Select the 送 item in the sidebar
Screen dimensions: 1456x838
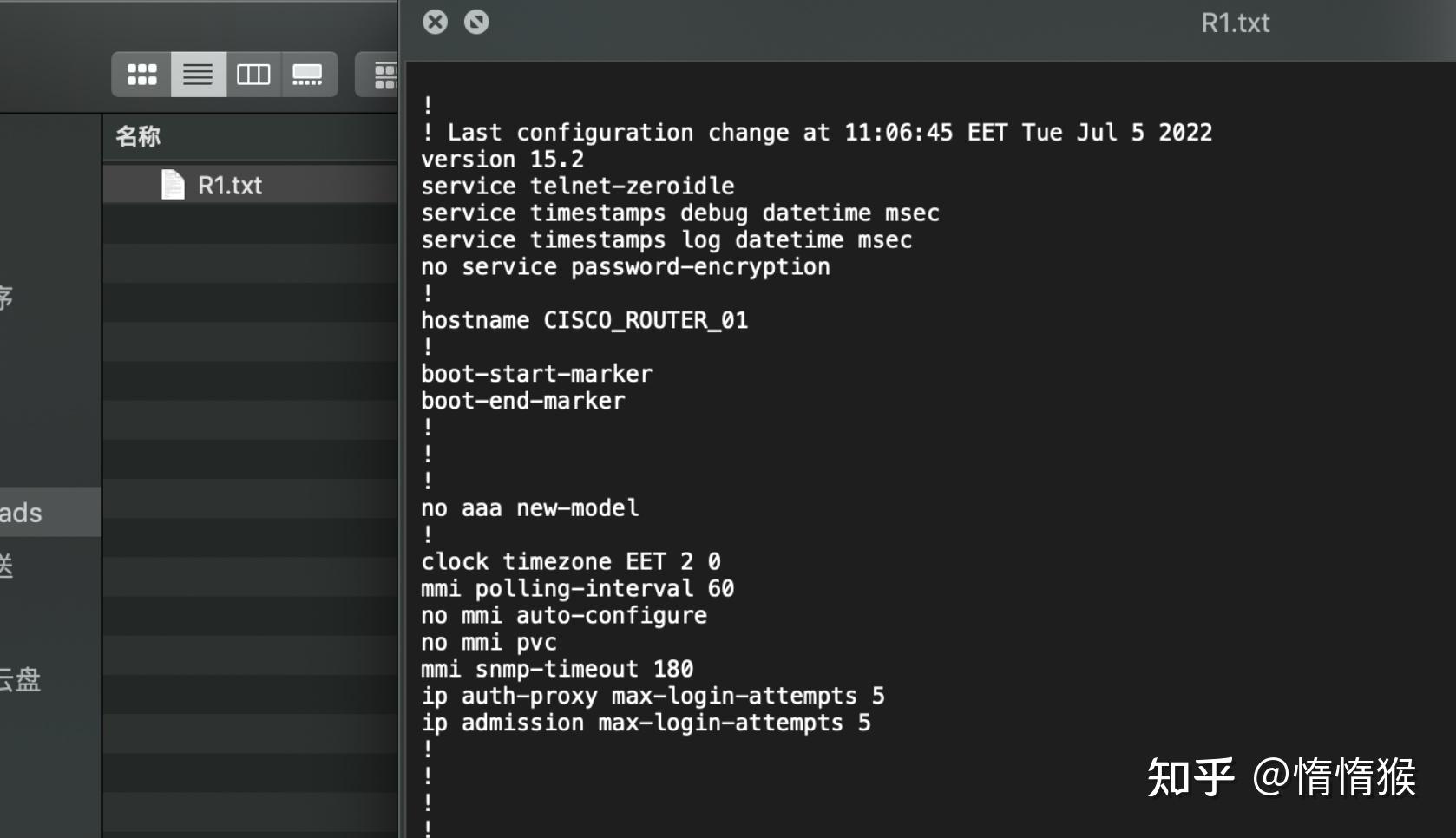(x=9, y=566)
